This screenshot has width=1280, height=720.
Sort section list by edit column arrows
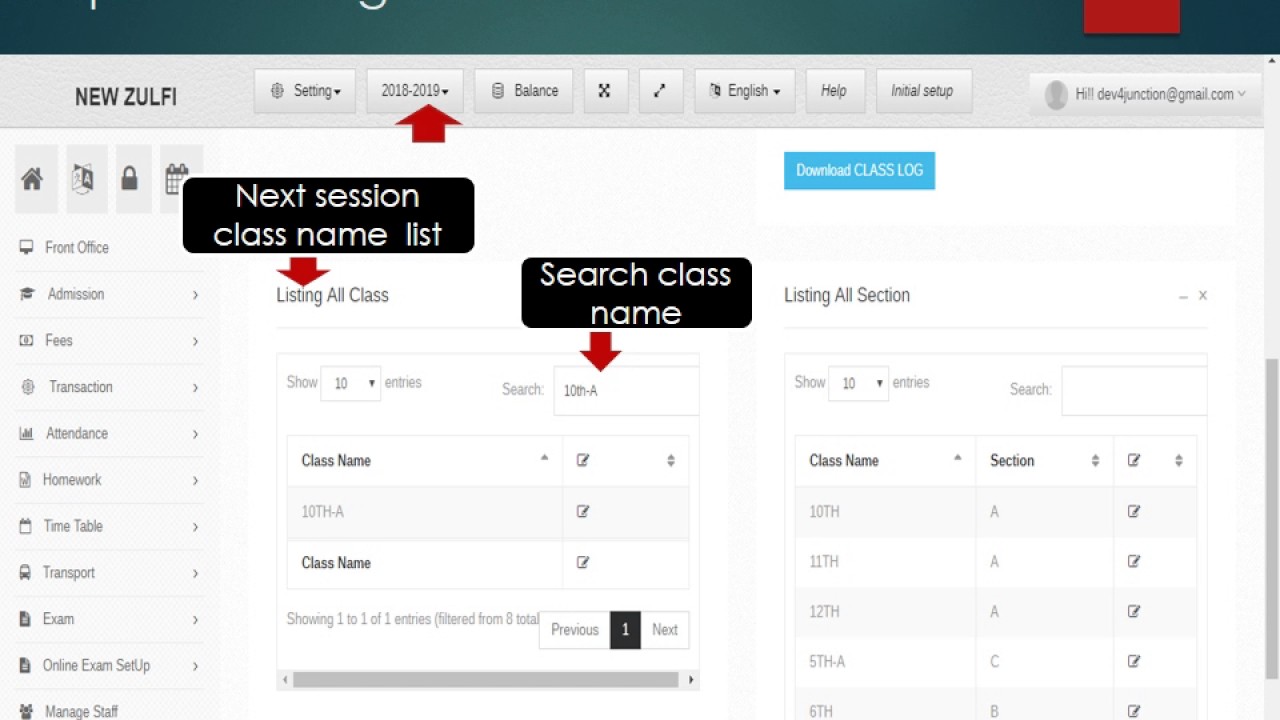click(1179, 461)
